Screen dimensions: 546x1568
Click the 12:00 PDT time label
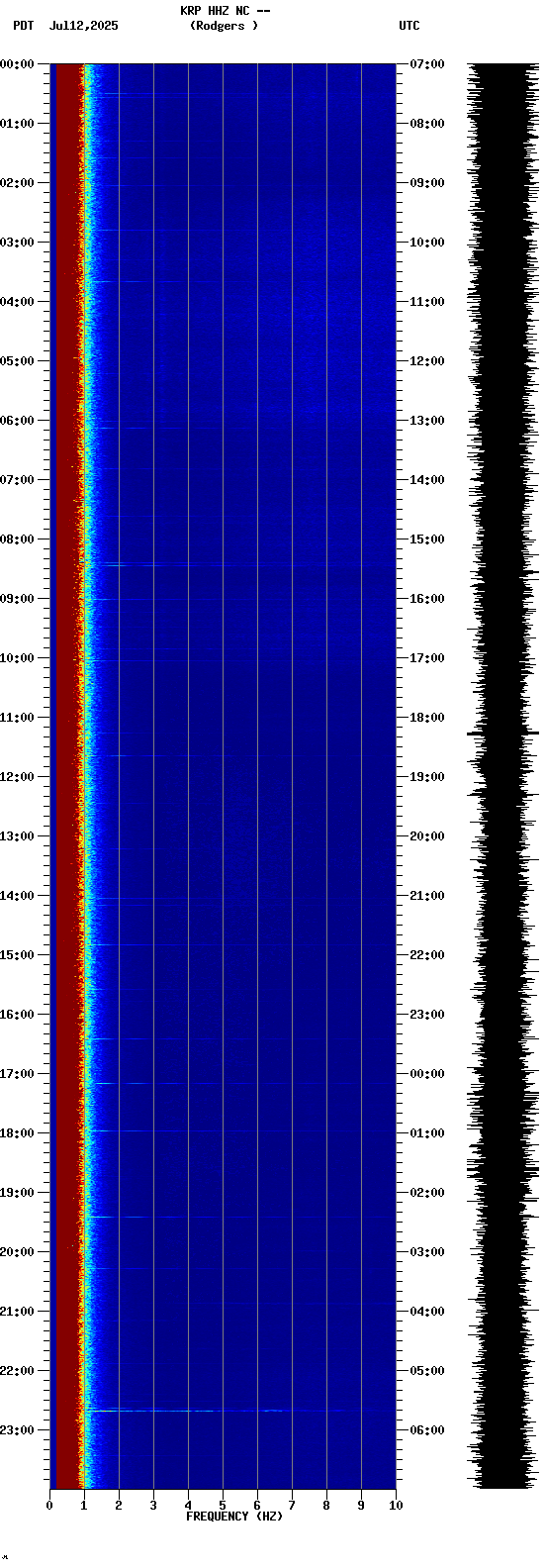point(17,777)
